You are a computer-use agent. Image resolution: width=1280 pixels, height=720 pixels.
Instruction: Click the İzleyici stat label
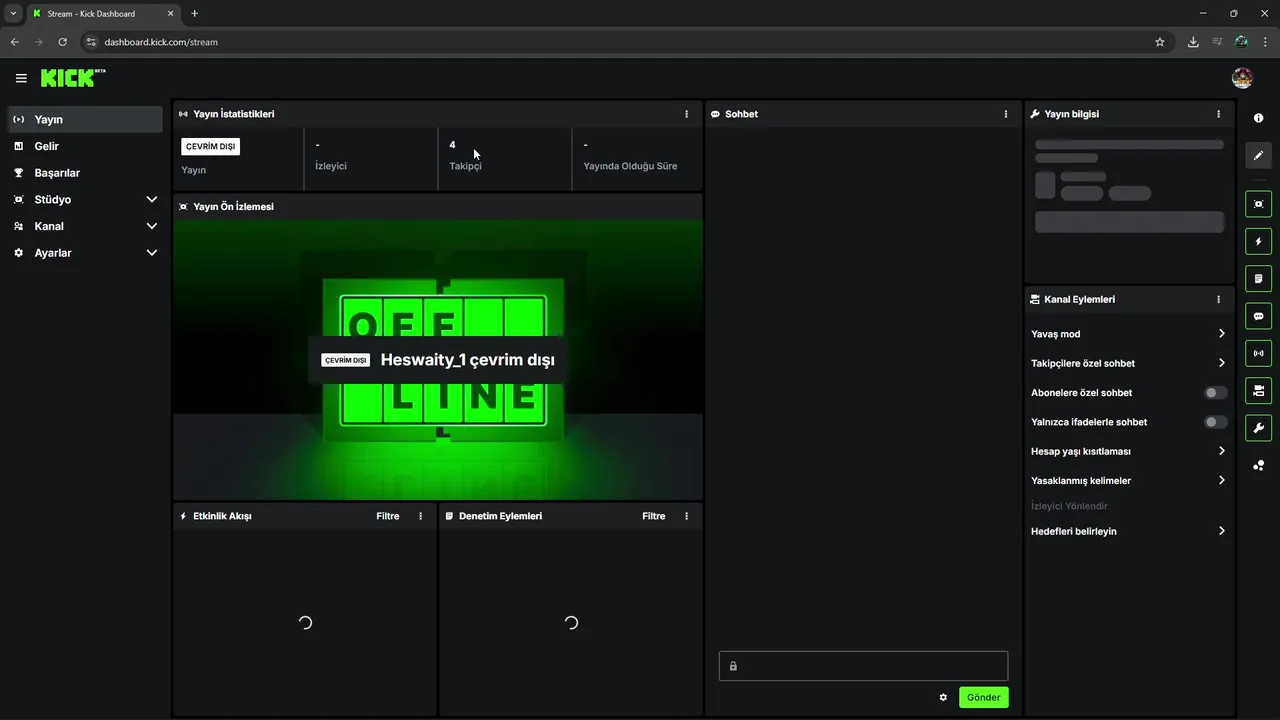(x=331, y=166)
